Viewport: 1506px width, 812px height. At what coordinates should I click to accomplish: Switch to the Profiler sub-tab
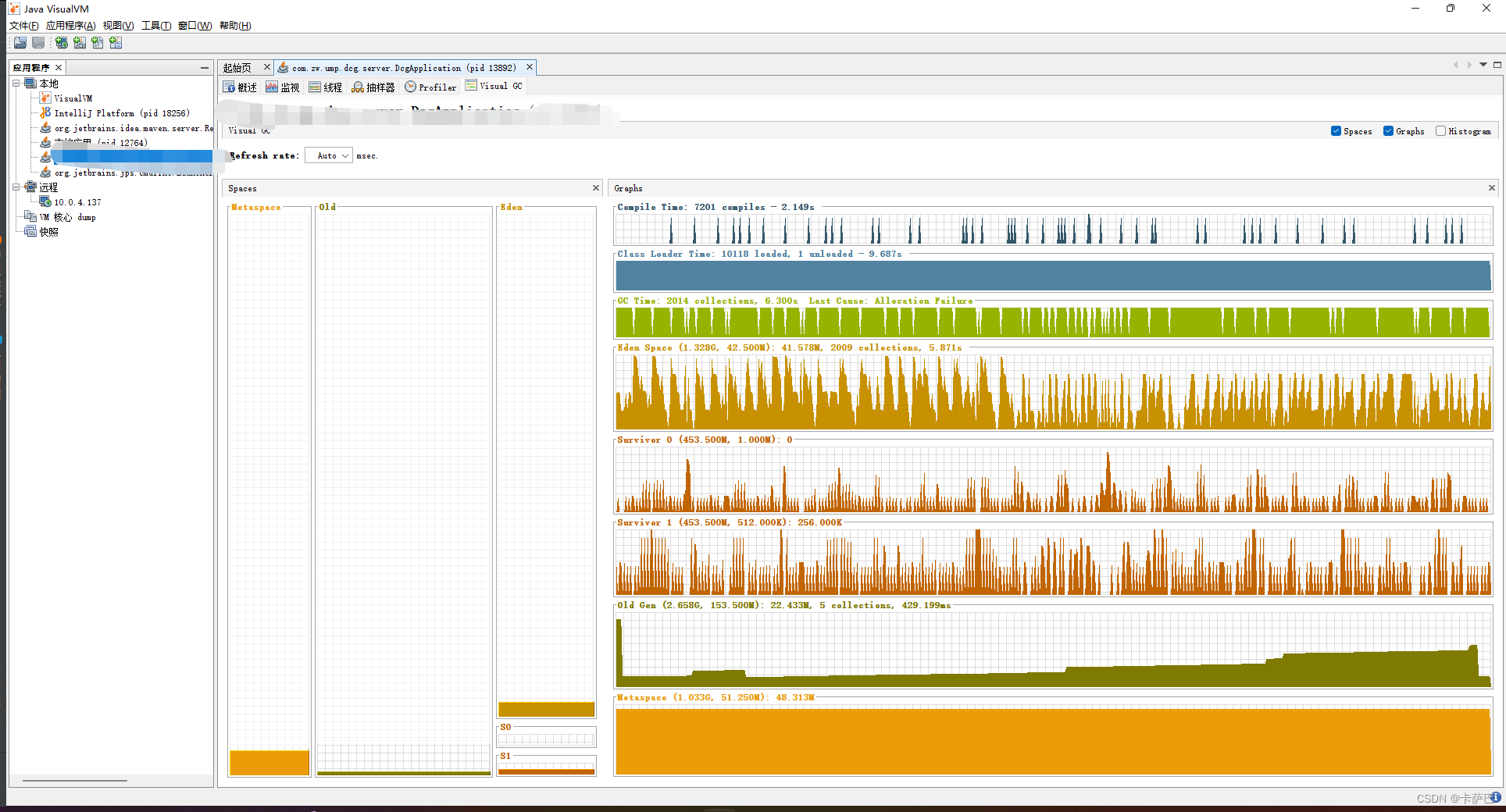coord(430,87)
